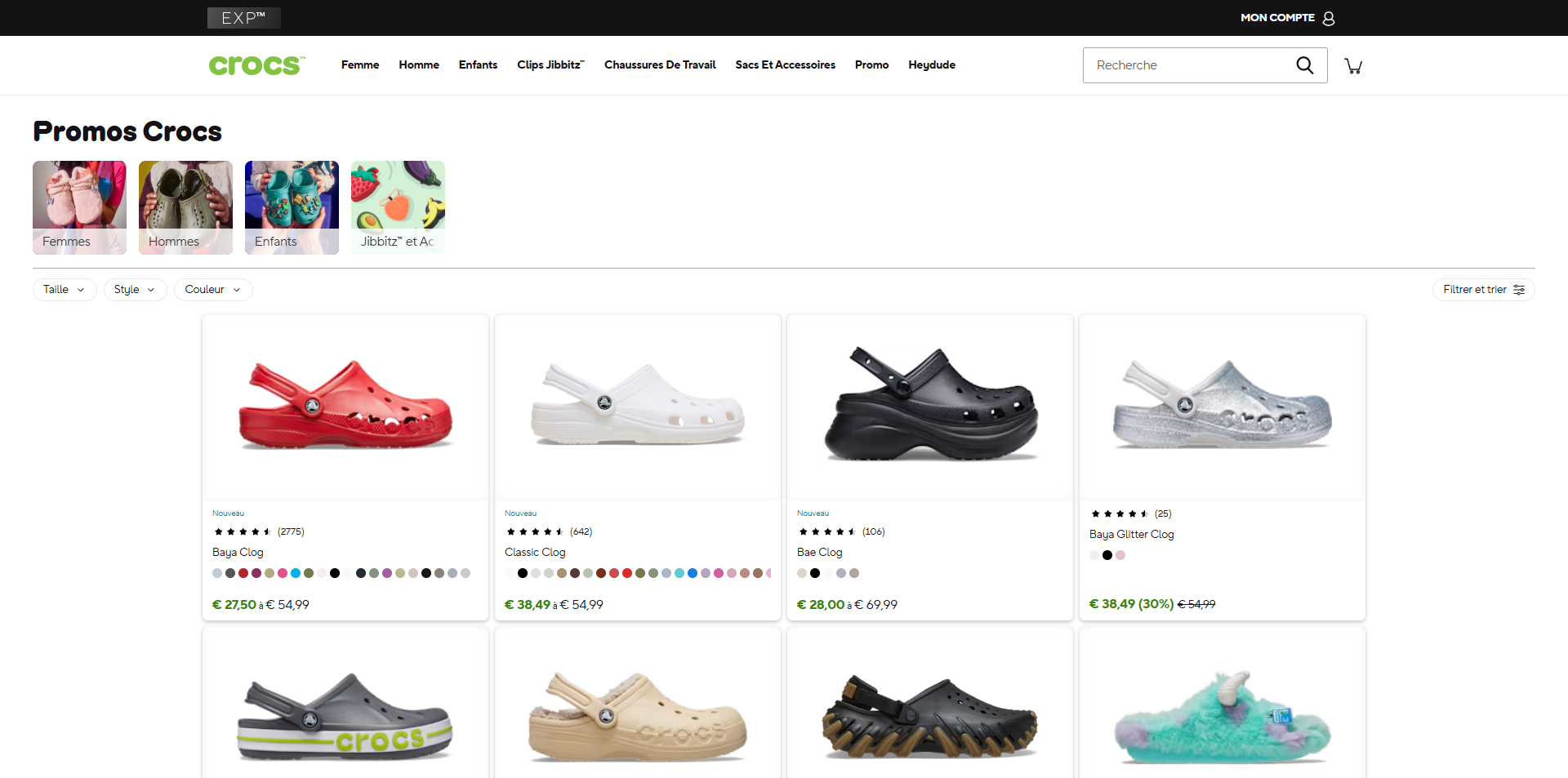The image size is (1568, 778).
Task: Open the Heydude menu item
Action: tap(932, 65)
